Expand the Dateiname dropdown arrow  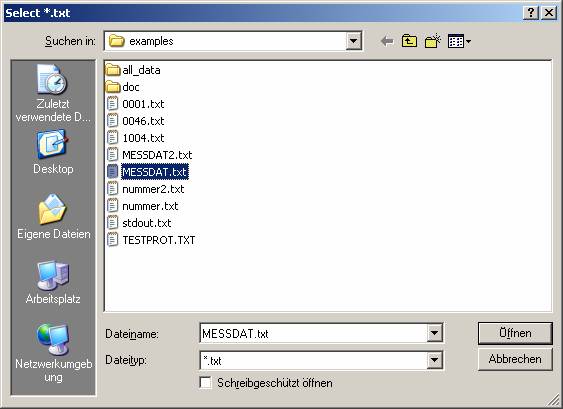[x=434, y=333]
